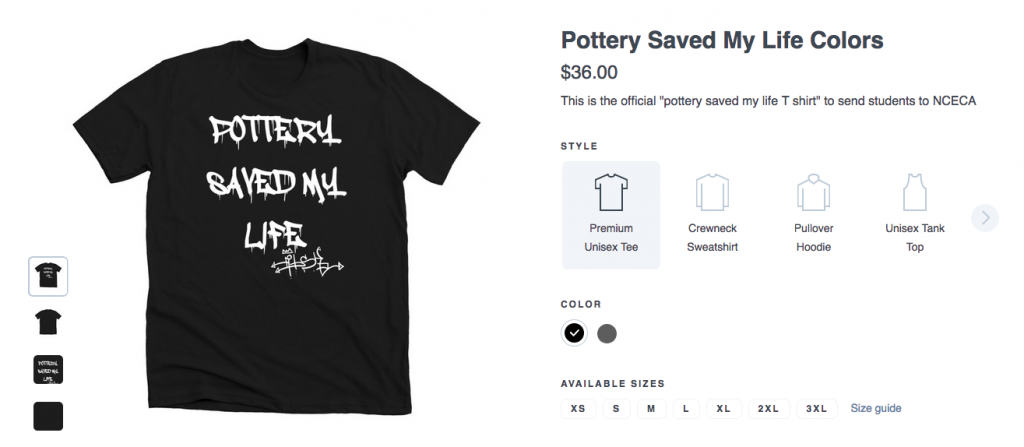The width and height of the screenshot is (1024, 447).
Task: Choose size XS
Action: [x=578, y=408]
